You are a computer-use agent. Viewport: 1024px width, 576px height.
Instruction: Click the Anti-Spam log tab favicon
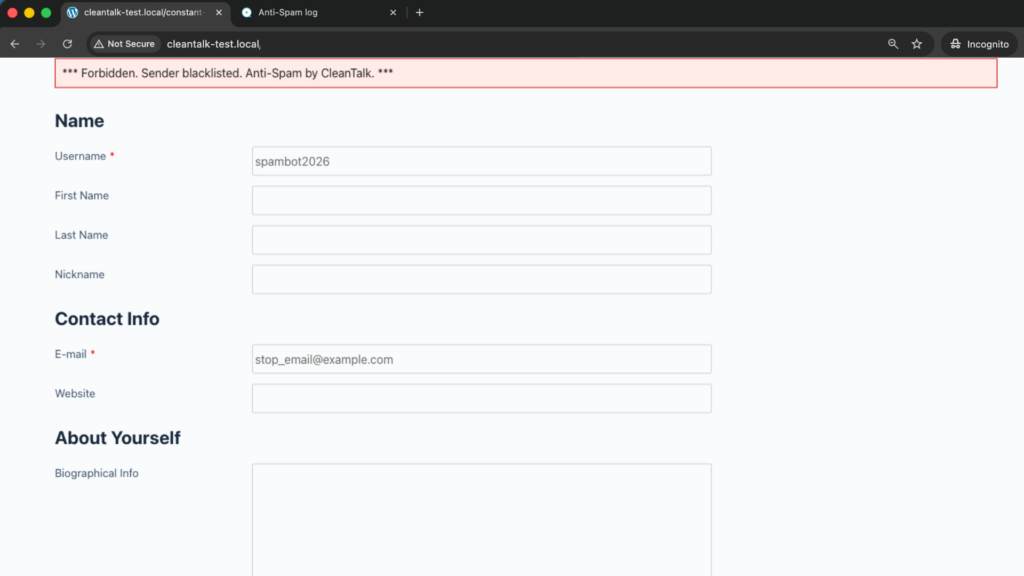[247, 12]
